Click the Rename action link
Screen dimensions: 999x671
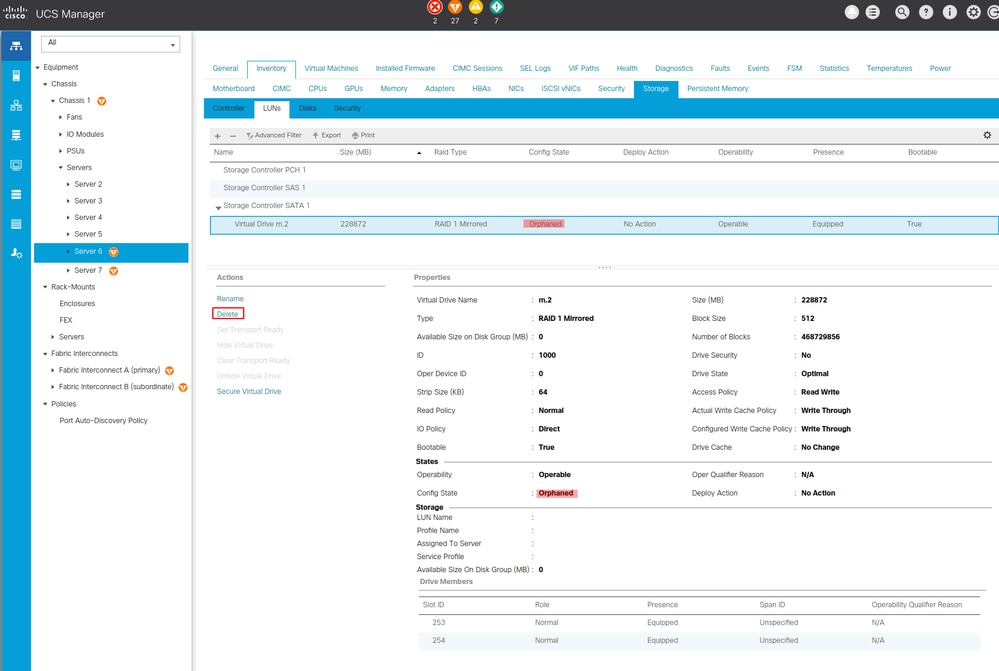pos(230,299)
